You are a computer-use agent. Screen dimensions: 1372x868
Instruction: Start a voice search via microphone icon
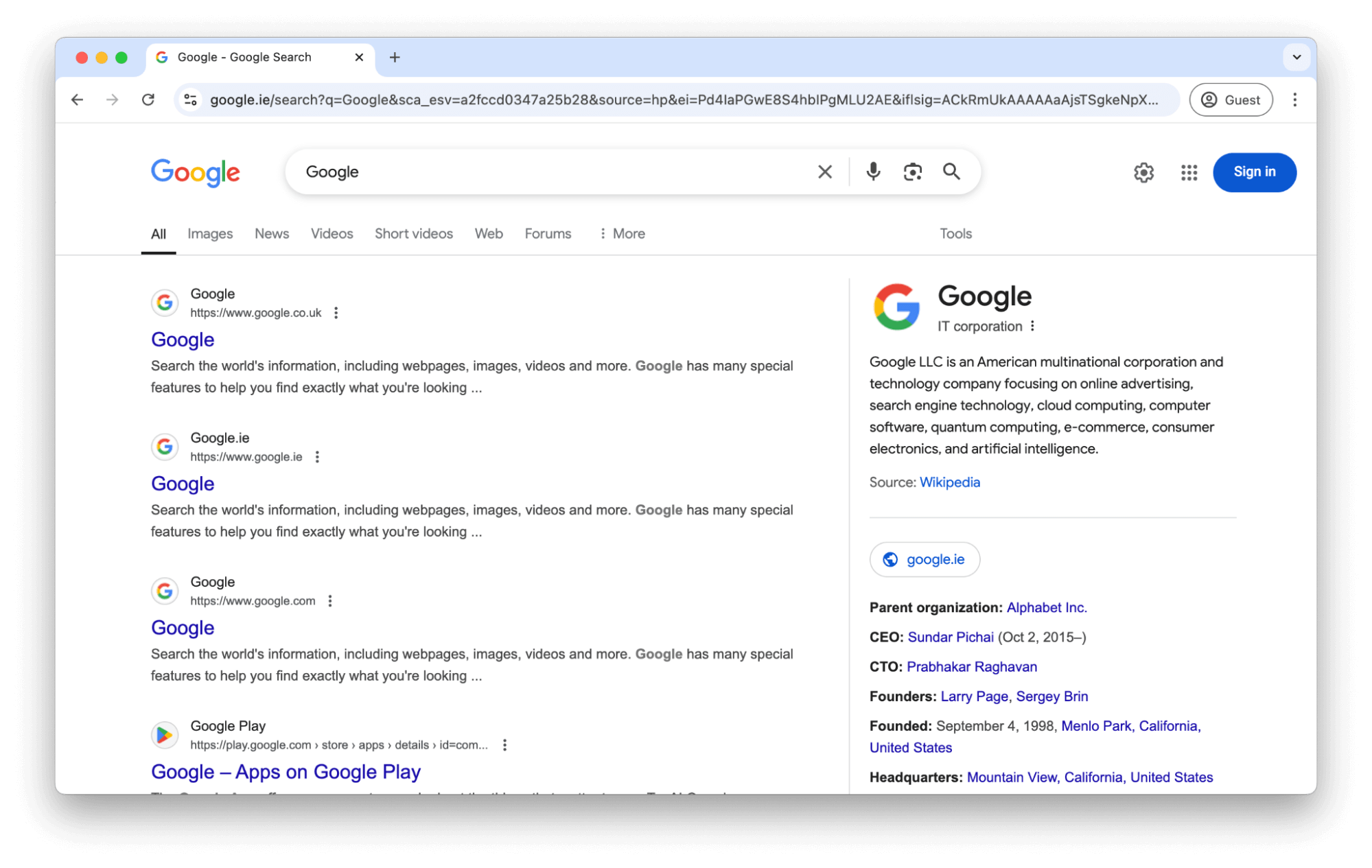click(x=873, y=172)
